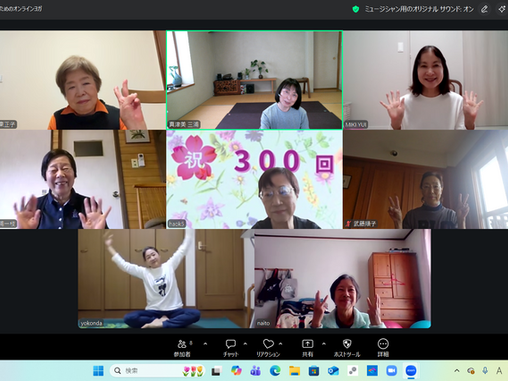Open the Zoom camera icon in taskbar
The image size is (508, 381).
click(392, 371)
